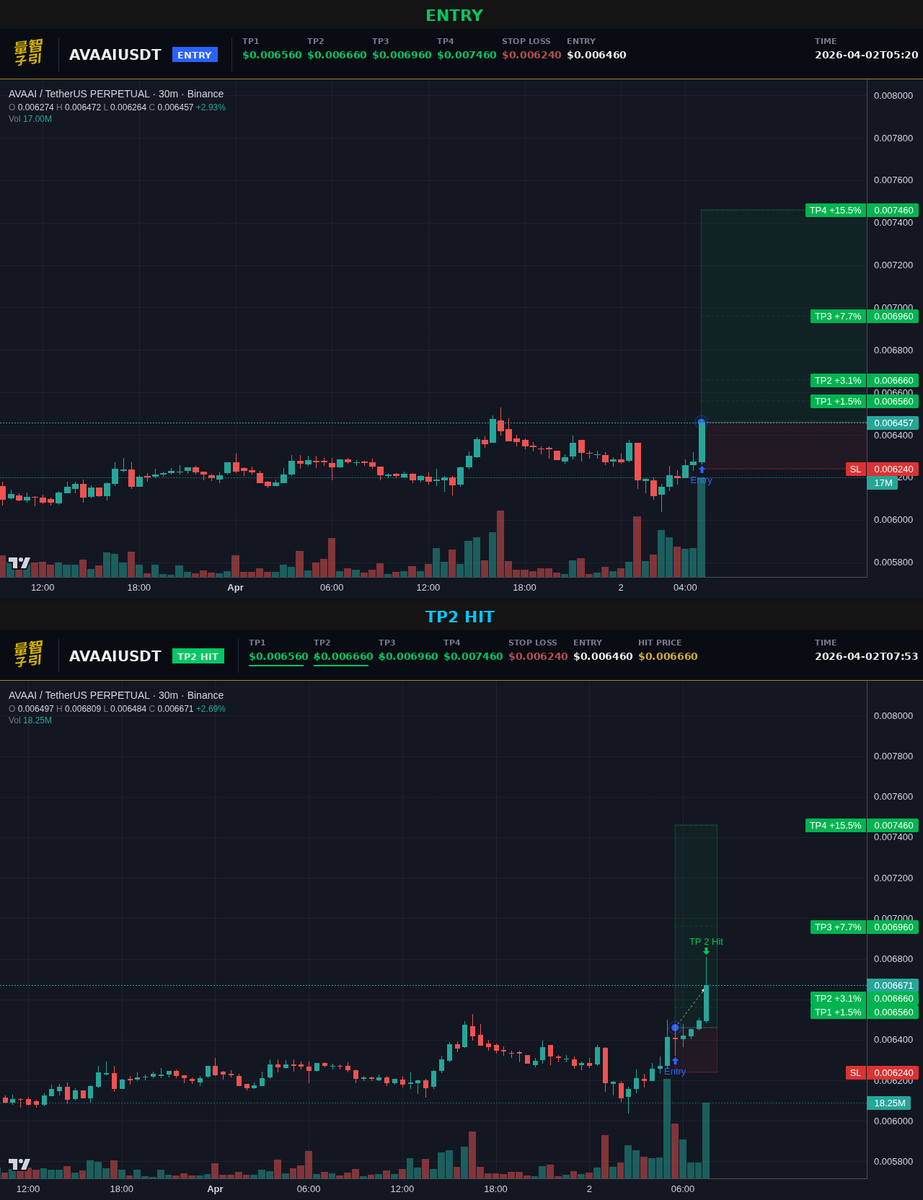Image resolution: width=923 pixels, height=1200 pixels.
Task: Click the time 2026-04-02T07:53
Action: pos(866,656)
